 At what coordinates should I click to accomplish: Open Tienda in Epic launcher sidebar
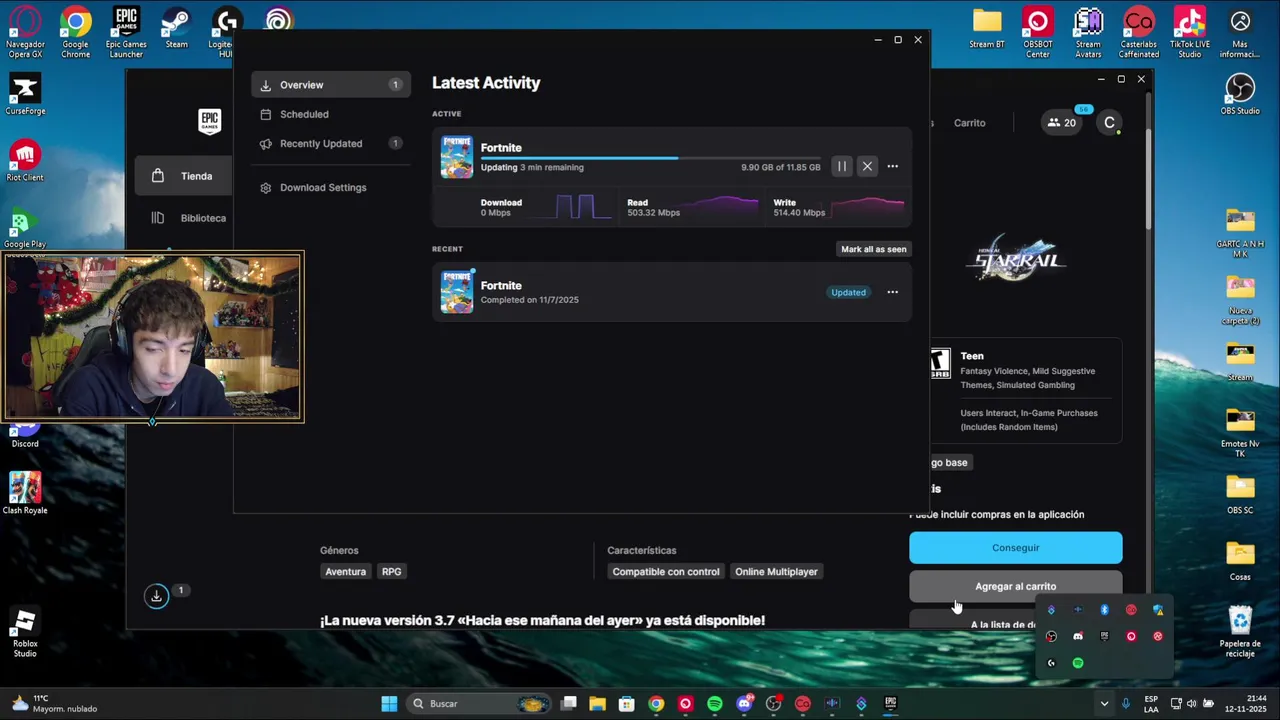[x=185, y=176]
